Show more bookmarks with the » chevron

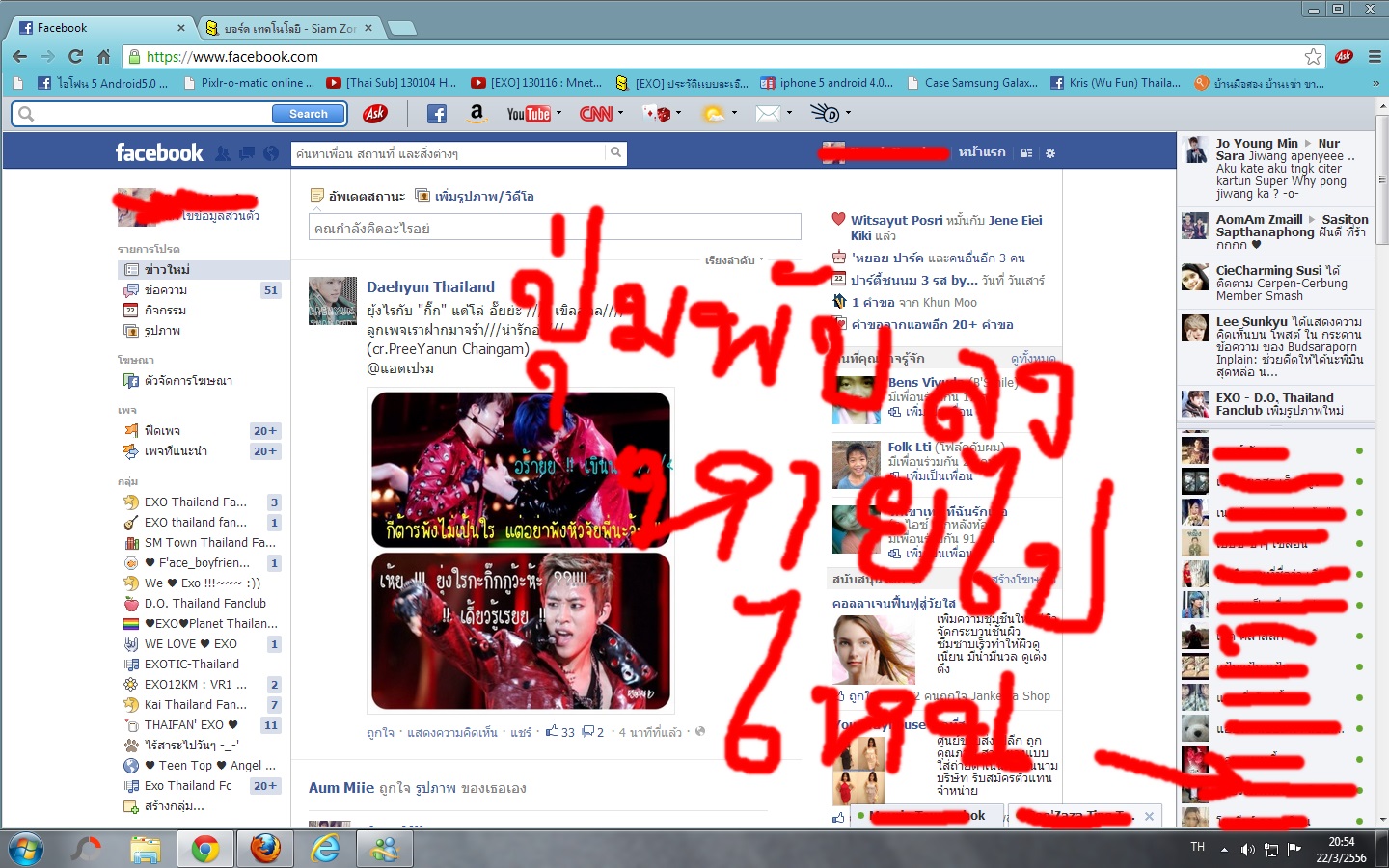1375,83
